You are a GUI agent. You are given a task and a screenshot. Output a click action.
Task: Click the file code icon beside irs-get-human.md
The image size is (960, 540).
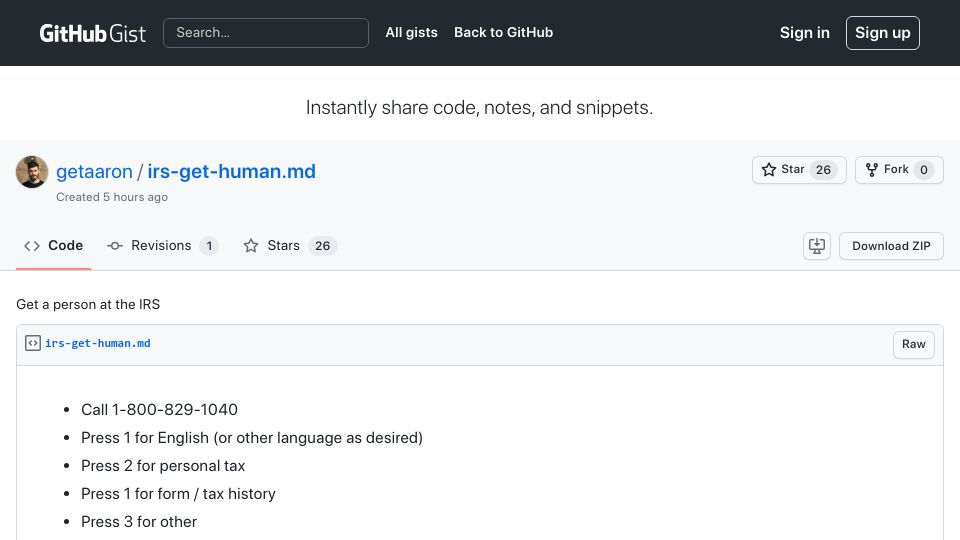(32, 343)
